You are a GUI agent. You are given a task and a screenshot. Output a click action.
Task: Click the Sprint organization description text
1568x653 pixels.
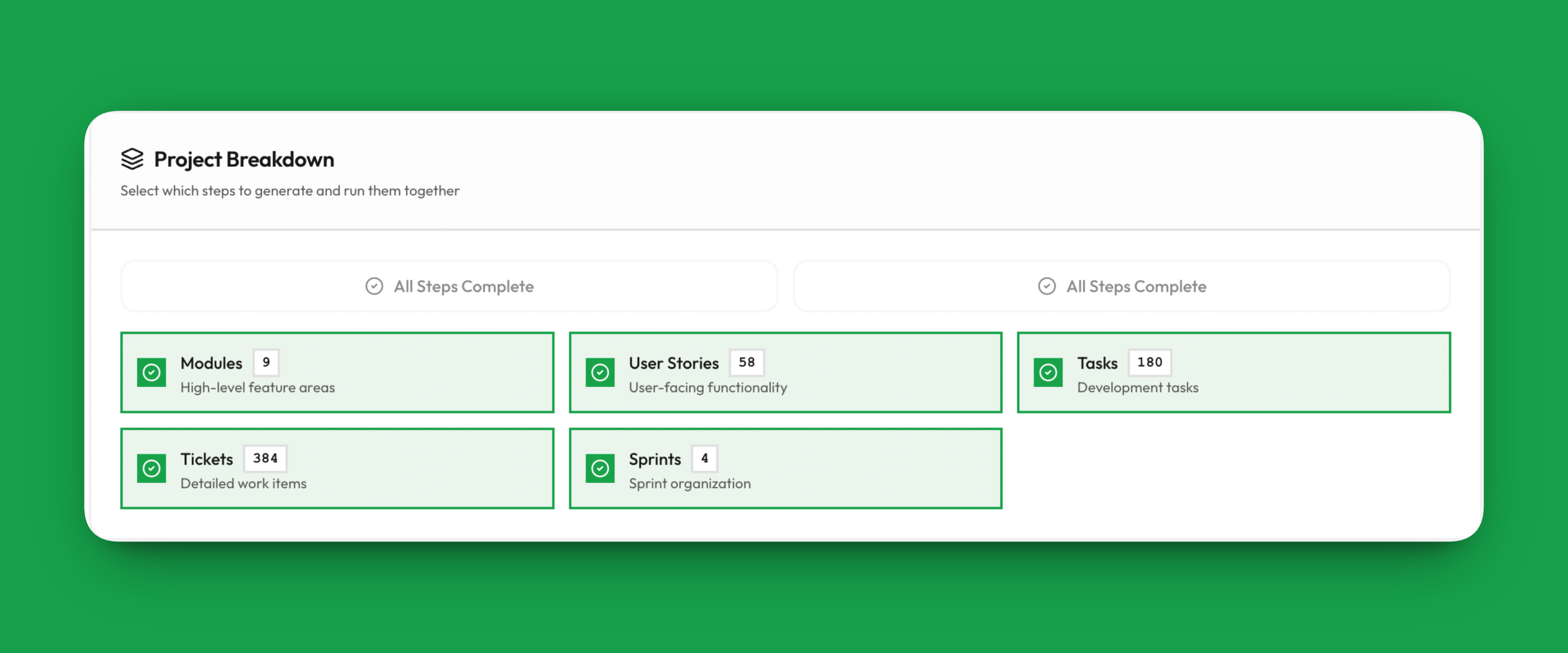(x=689, y=484)
